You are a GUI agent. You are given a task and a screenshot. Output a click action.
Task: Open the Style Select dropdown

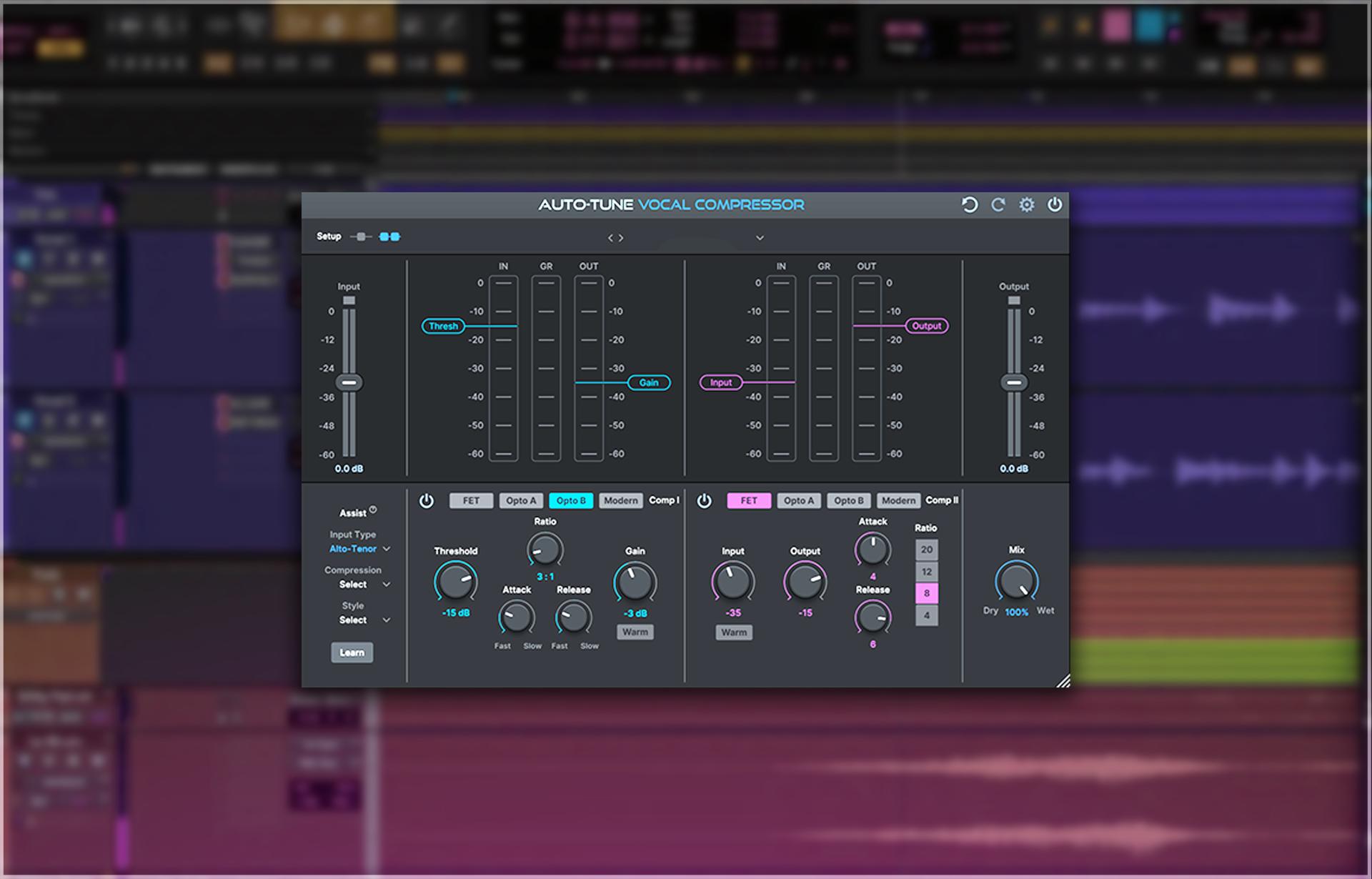point(364,620)
